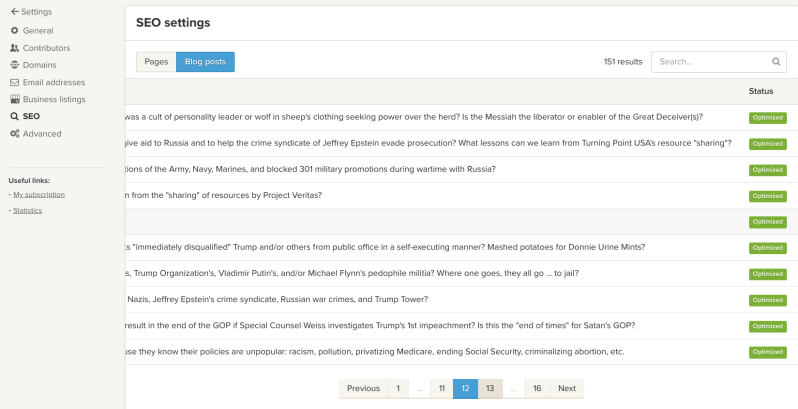
Task: Select the Blog posts tab
Action: pyautogui.click(x=205, y=62)
